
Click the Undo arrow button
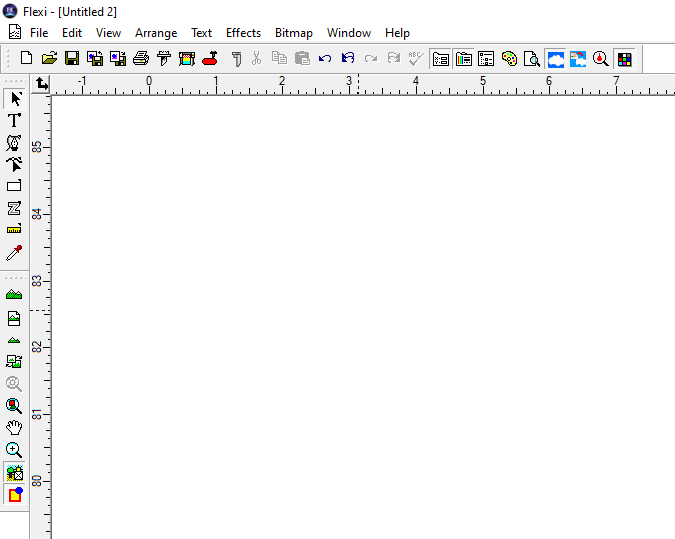coord(325,59)
